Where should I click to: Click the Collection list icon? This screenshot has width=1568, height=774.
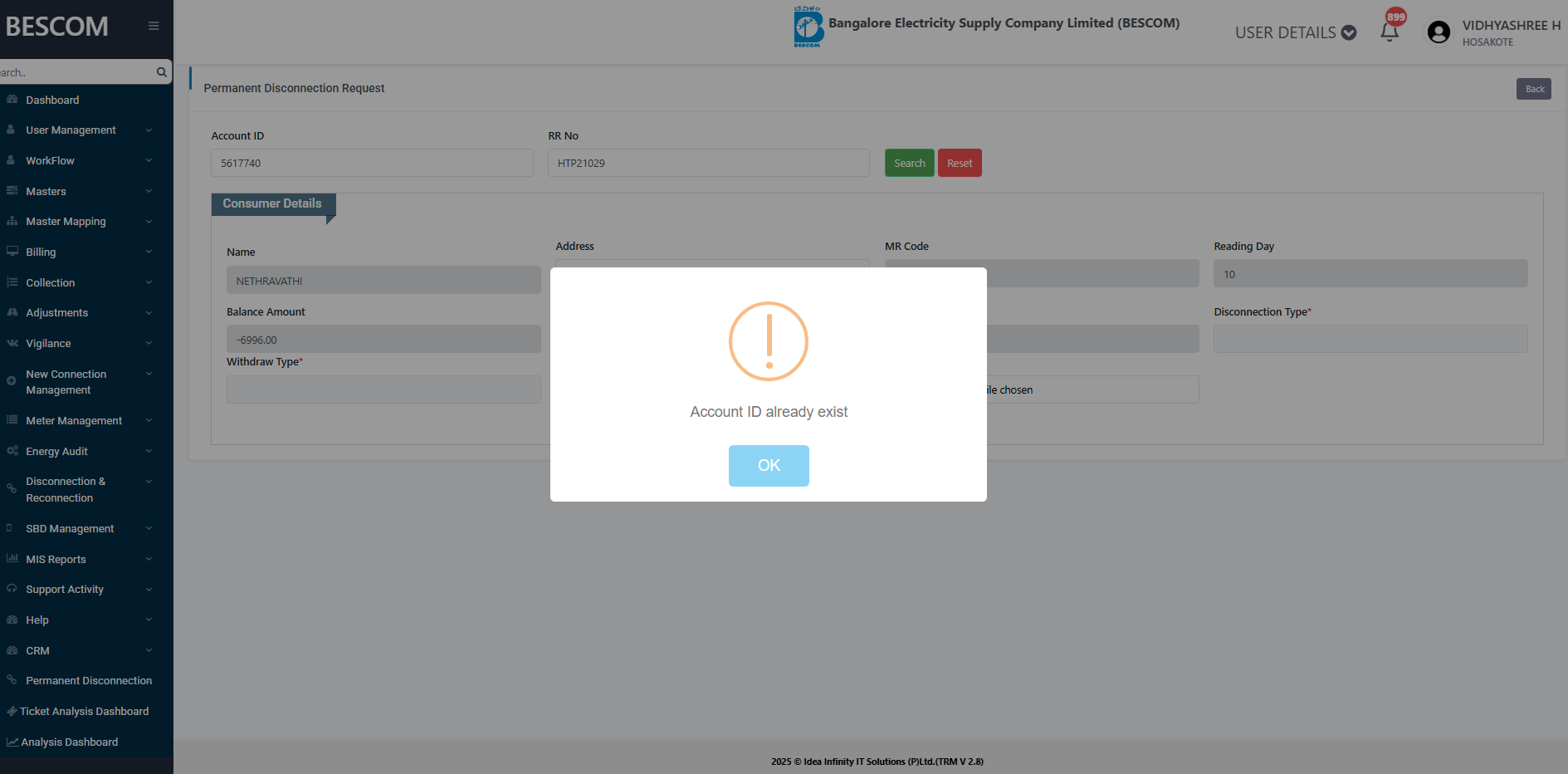tap(12, 282)
